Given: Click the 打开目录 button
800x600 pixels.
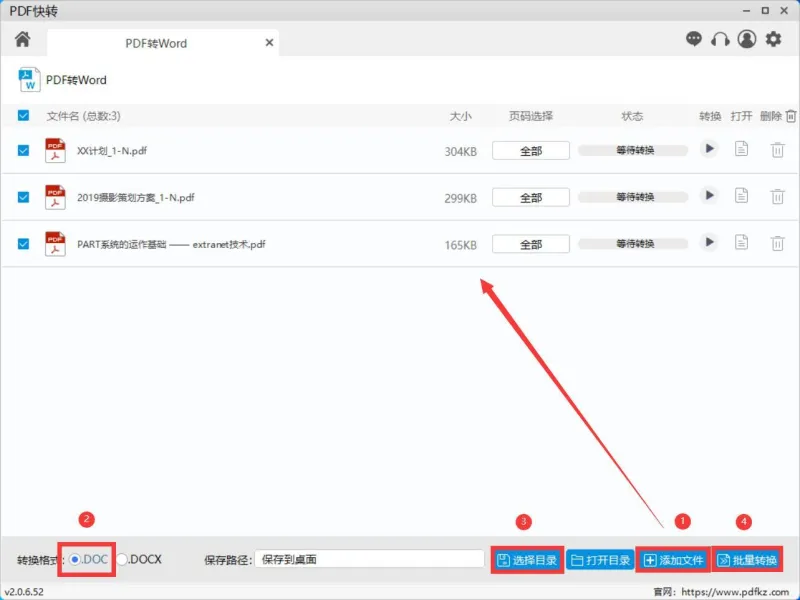Looking at the screenshot, I should tap(601, 560).
